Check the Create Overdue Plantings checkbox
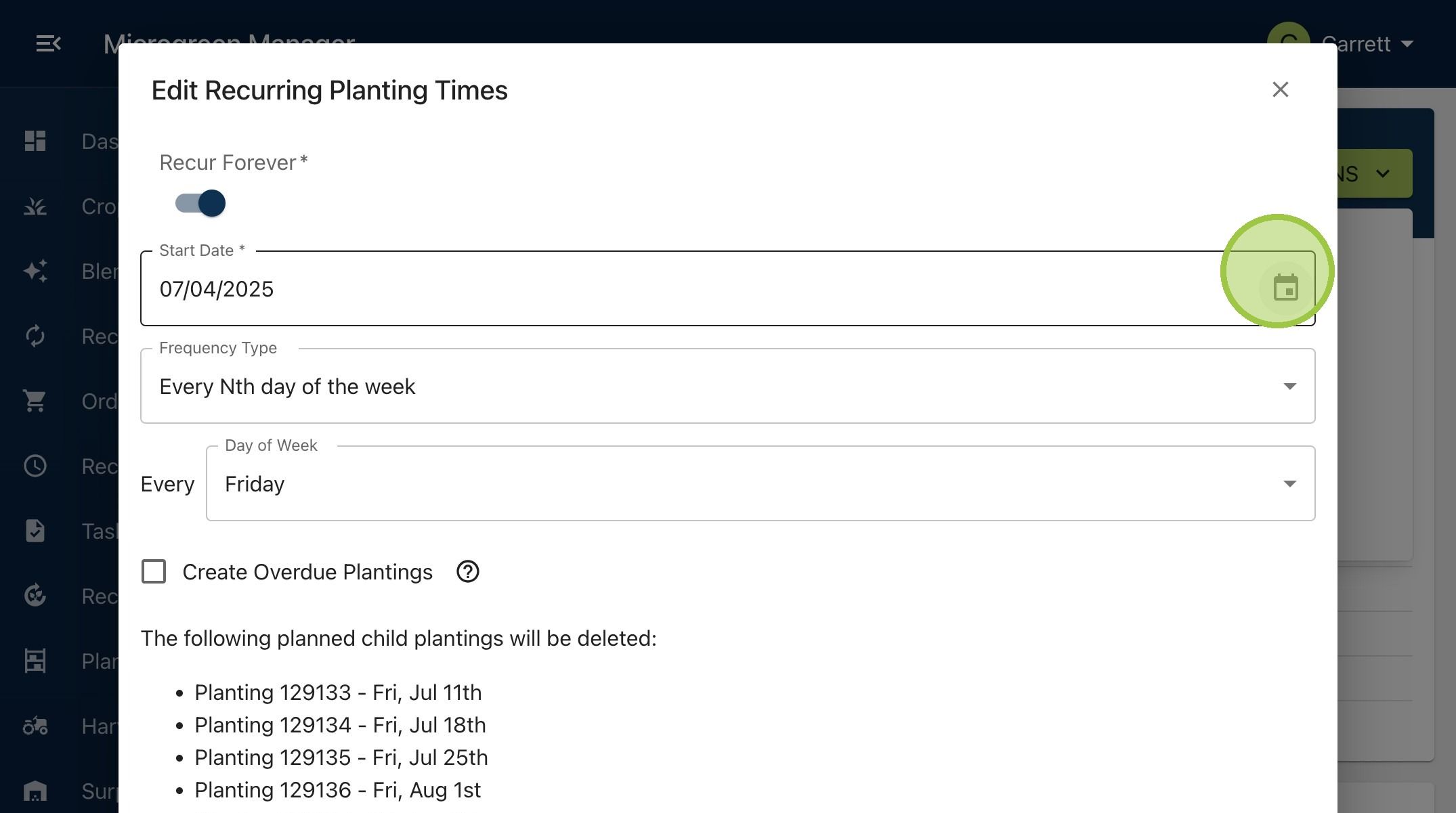 pyautogui.click(x=154, y=571)
